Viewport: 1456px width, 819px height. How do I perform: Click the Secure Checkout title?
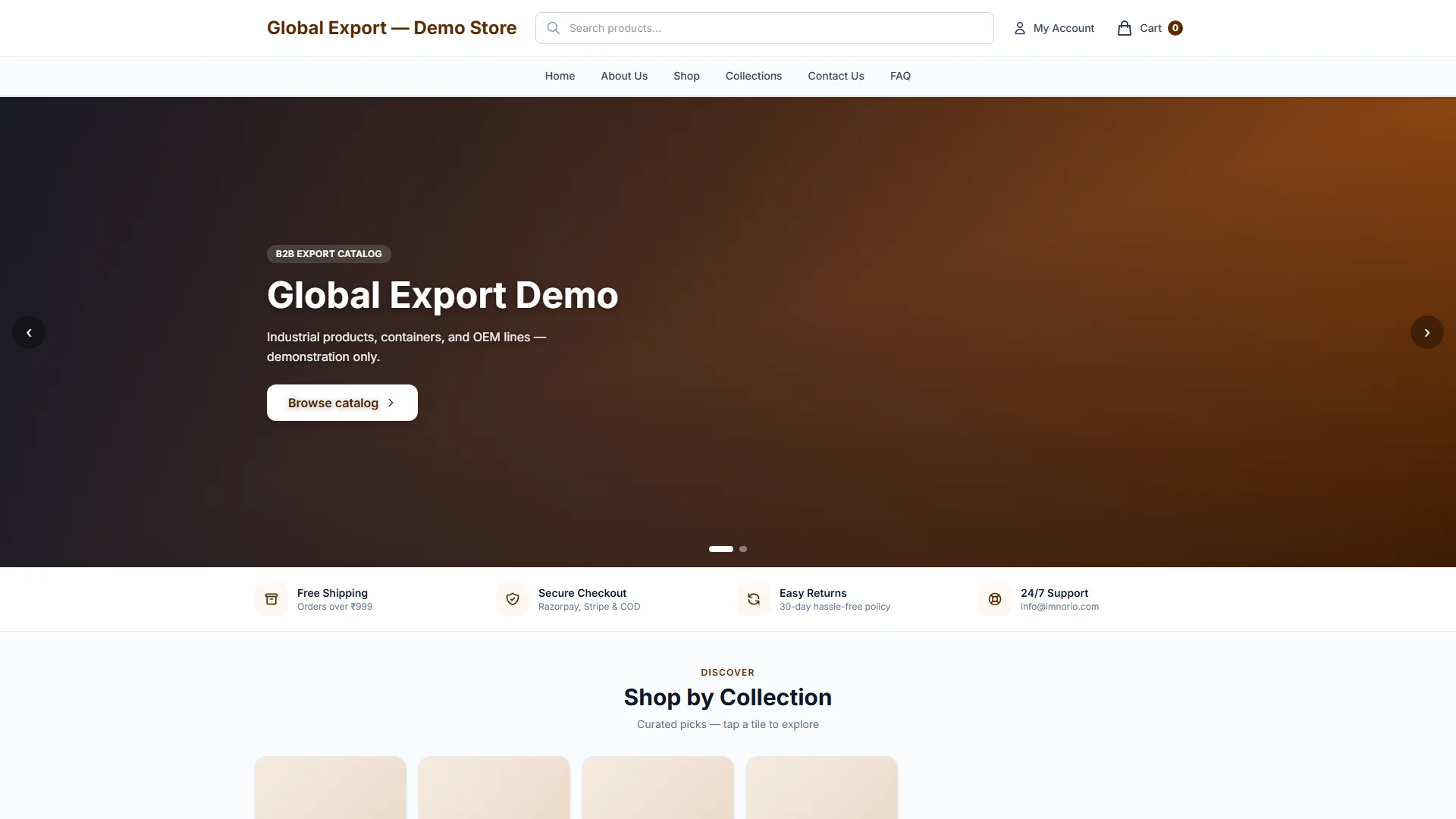(582, 593)
